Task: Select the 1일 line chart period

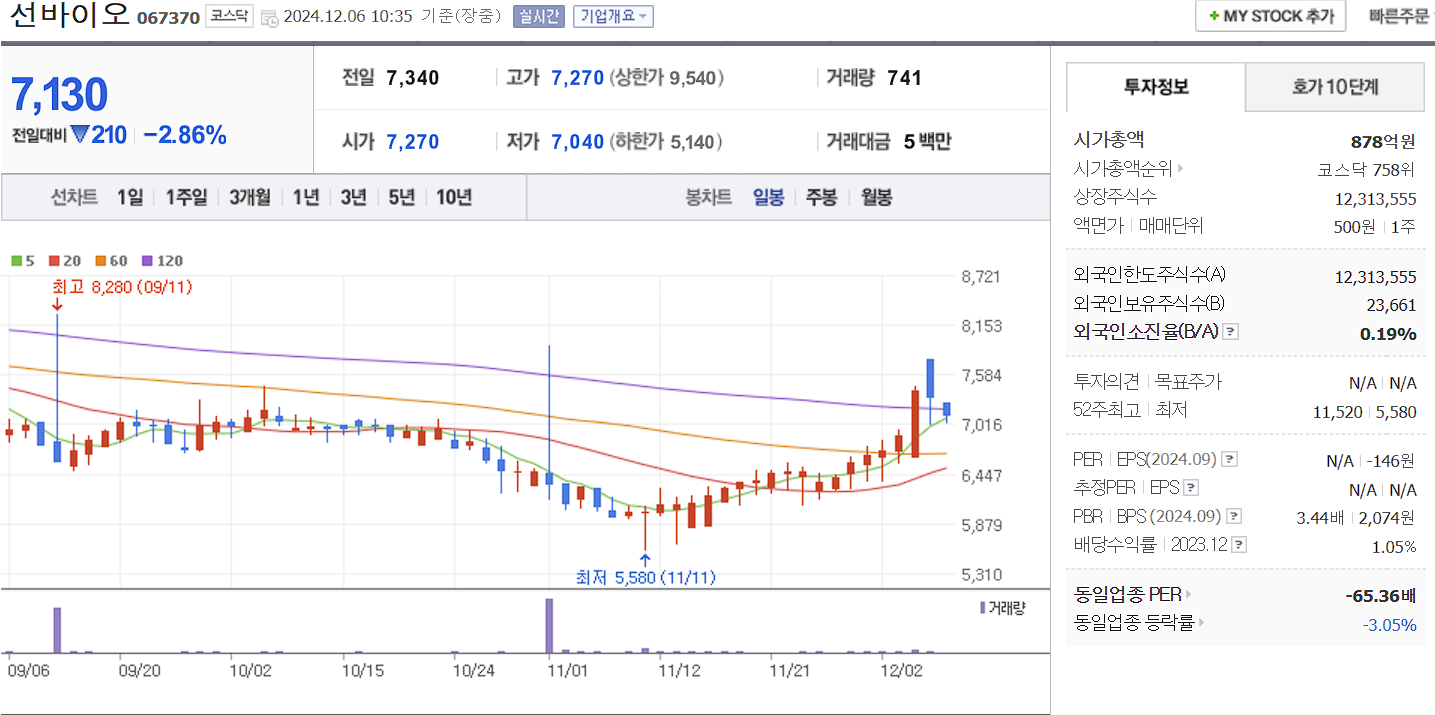Action: click(x=130, y=197)
